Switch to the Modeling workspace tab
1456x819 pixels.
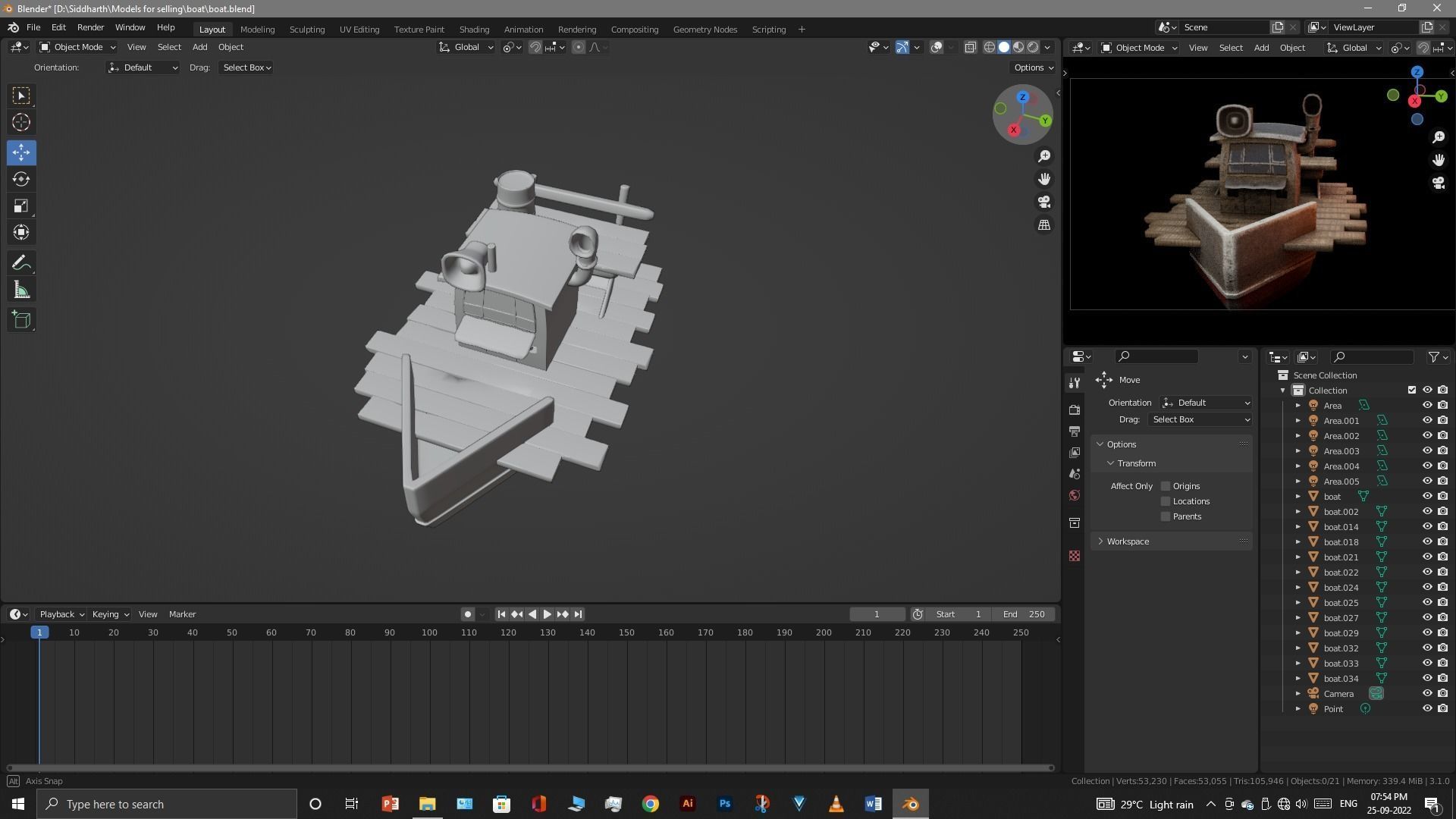click(257, 29)
